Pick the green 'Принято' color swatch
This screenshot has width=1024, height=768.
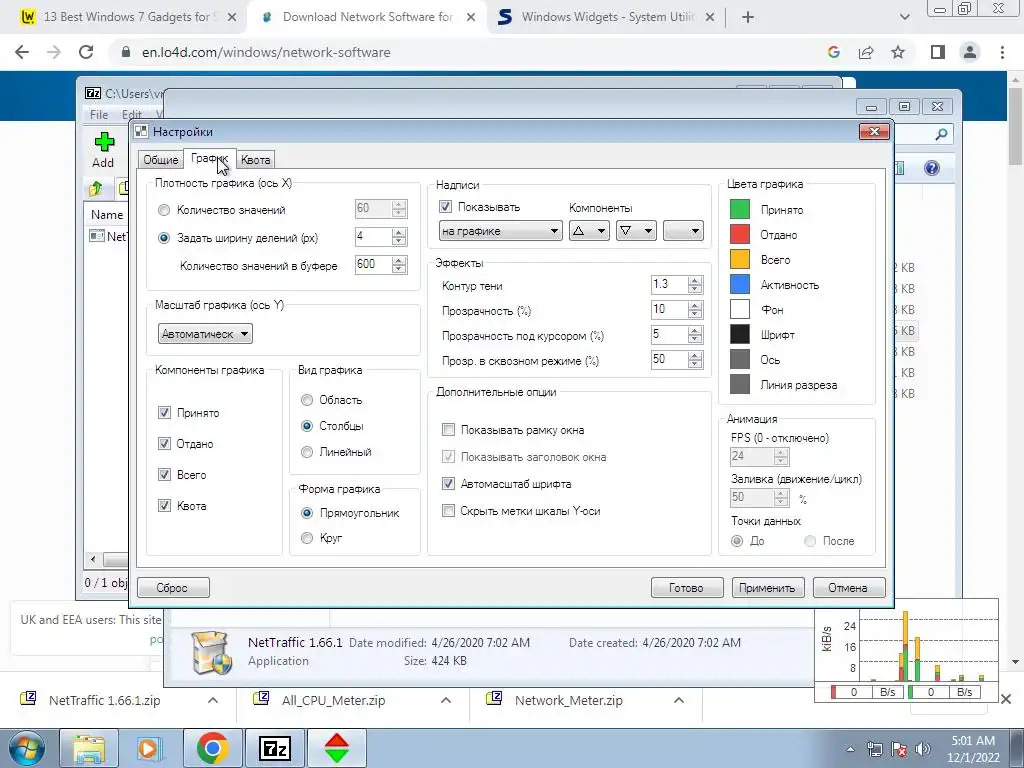coord(739,209)
